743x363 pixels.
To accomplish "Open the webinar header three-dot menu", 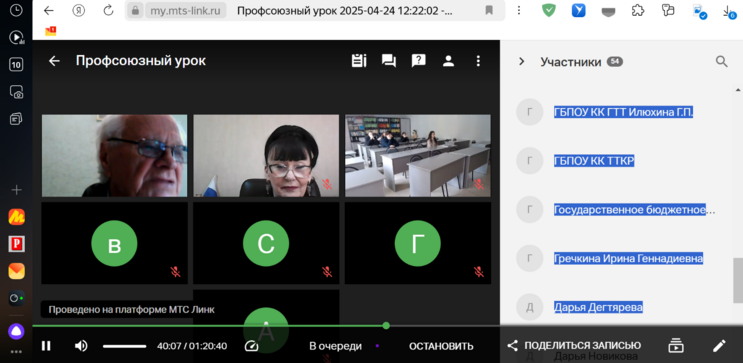I will 478,61.
